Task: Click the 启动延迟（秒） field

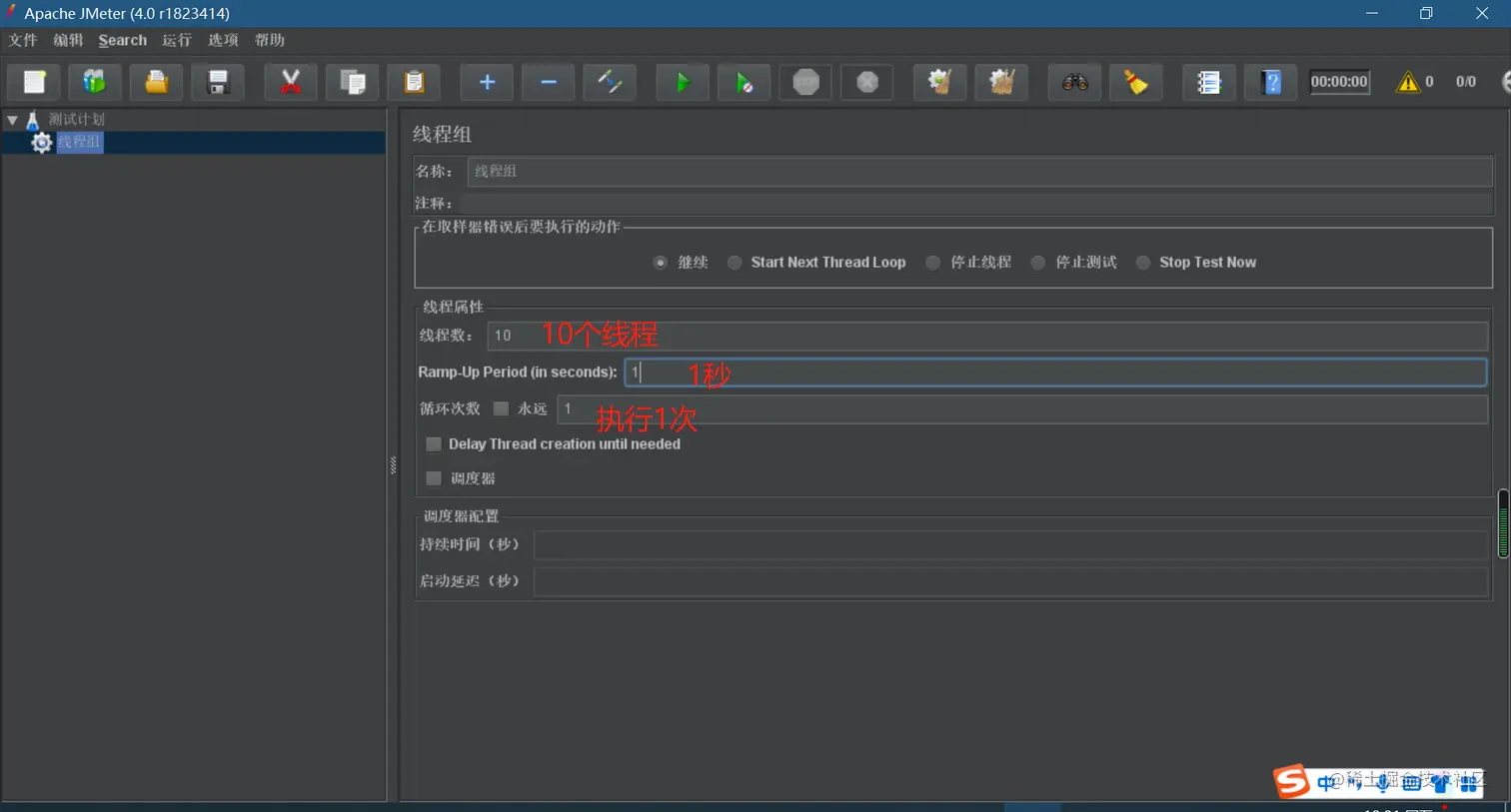Action: [x=1011, y=581]
